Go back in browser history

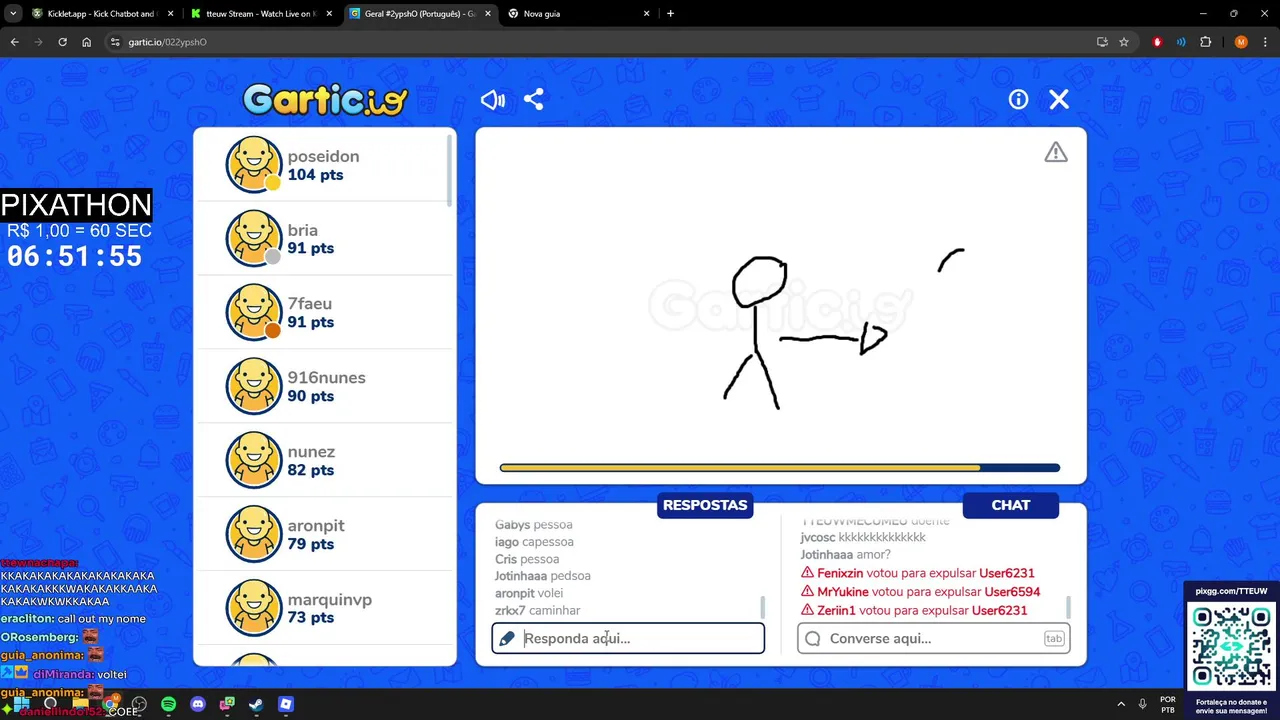[14, 42]
